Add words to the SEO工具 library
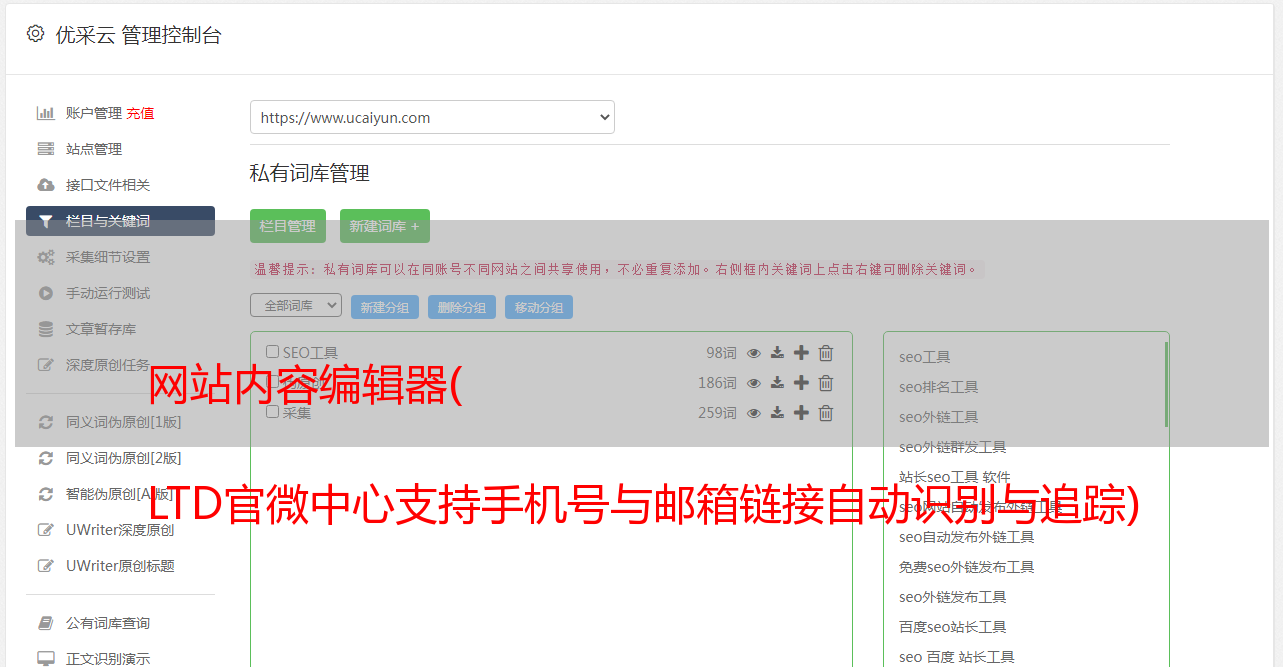 click(801, 353)
